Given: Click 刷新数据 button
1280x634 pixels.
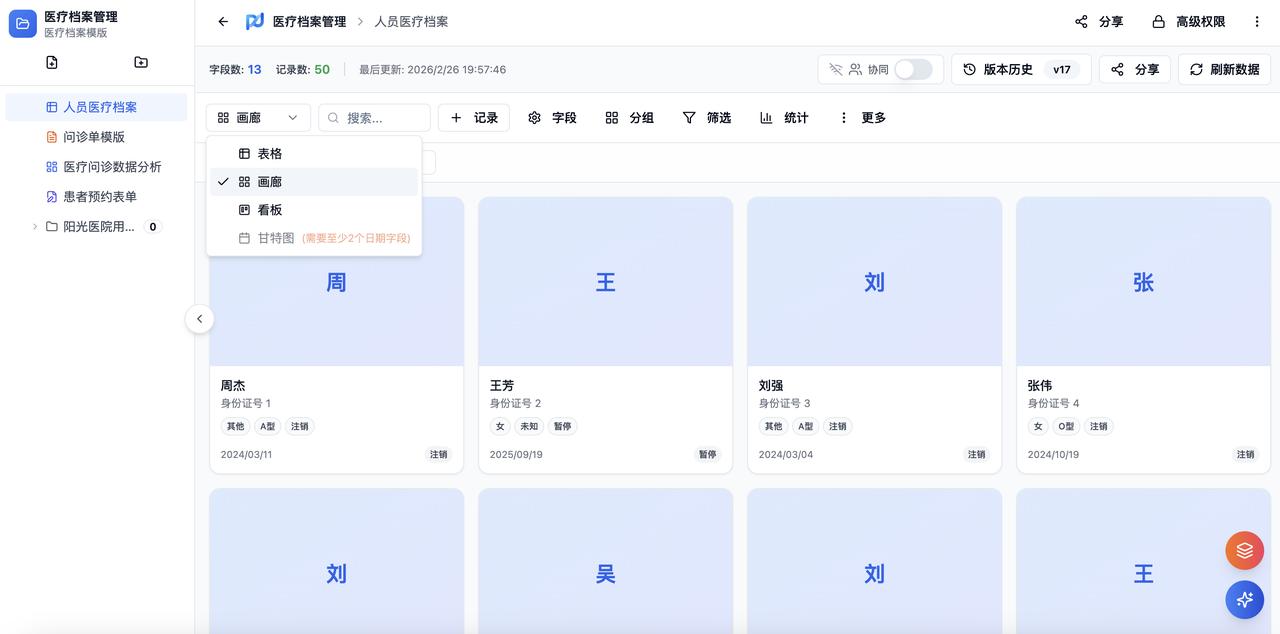Looking at the screenshot, I should point(1225,69).
